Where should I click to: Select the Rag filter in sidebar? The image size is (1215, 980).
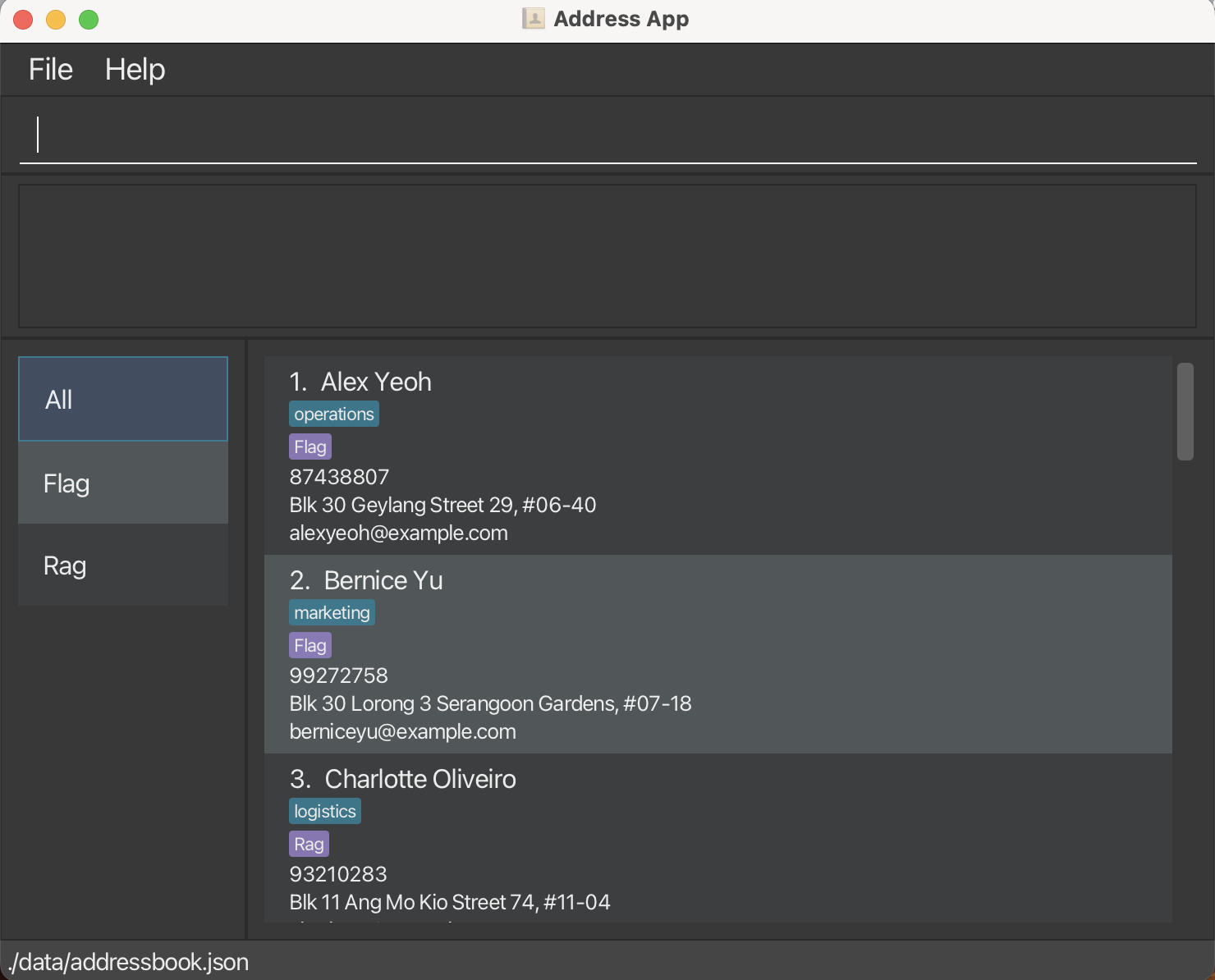123,566
